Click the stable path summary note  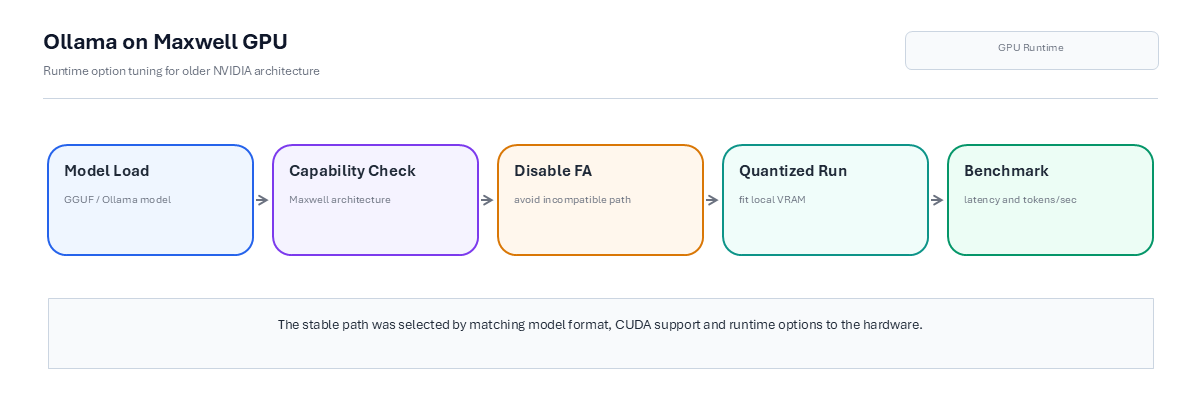pos(600,333)
